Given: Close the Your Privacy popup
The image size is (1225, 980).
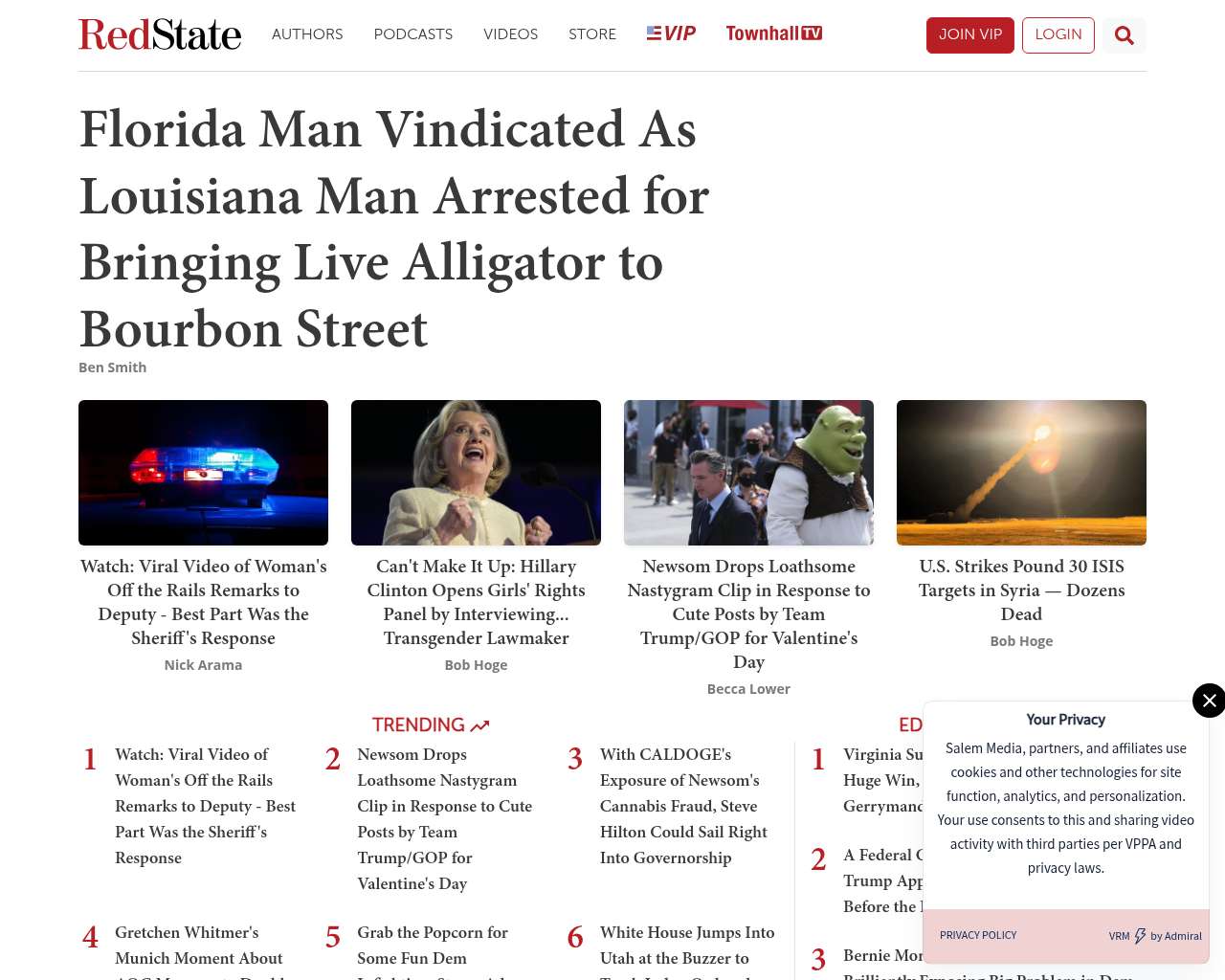Looking at the screenshot, I should [1209, 701].
